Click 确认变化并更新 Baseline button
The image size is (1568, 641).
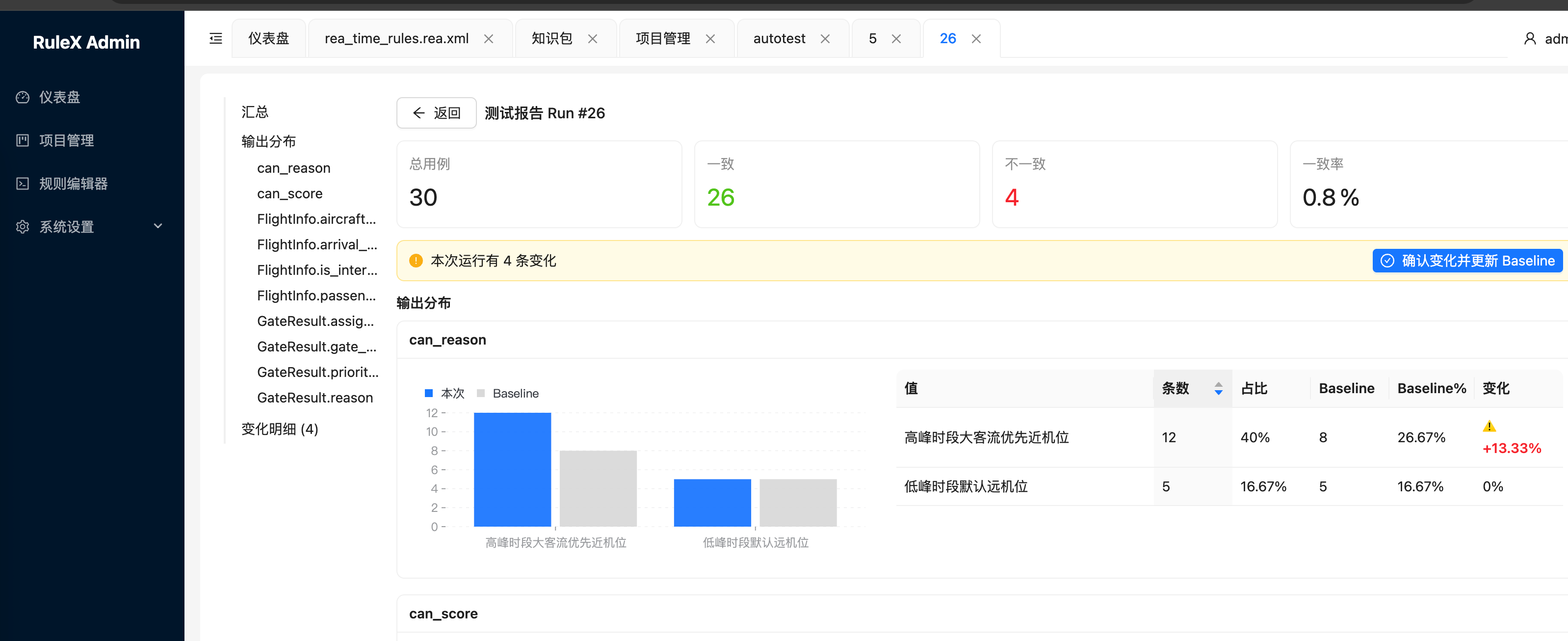click(x=1467, y=261)
